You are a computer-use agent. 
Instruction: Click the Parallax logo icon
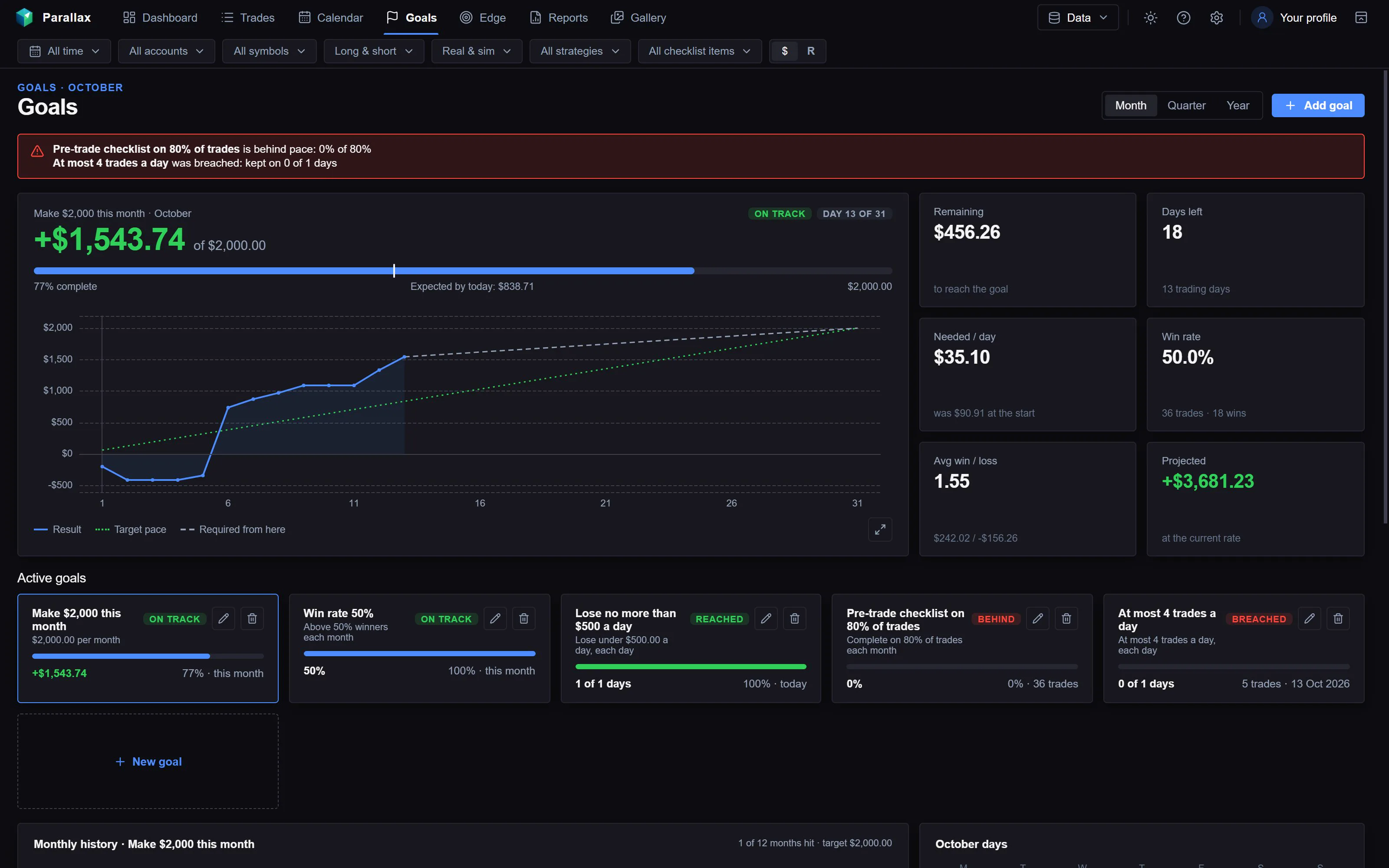pos(24,17)
